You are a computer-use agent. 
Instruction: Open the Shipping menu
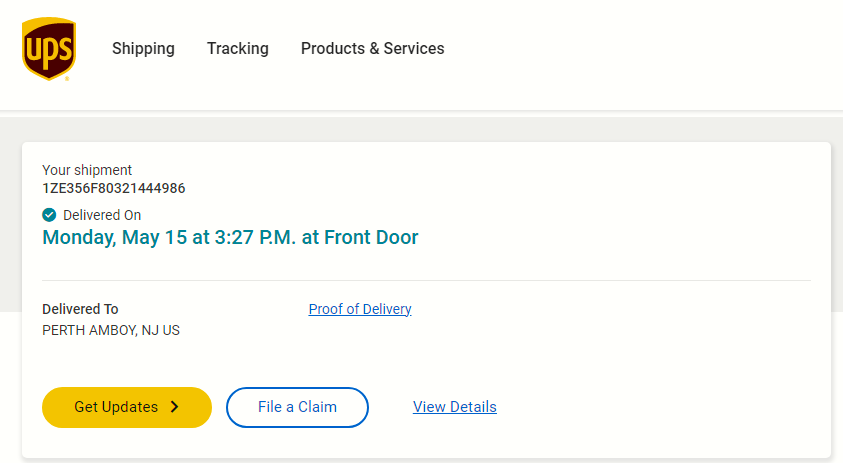(x=143, y=48)
